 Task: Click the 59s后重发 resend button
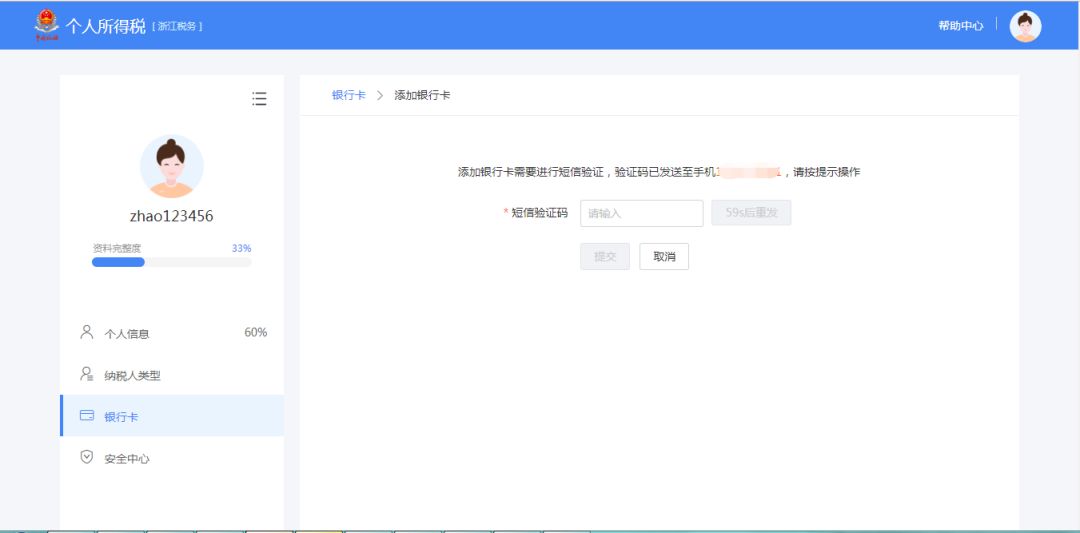751,213
